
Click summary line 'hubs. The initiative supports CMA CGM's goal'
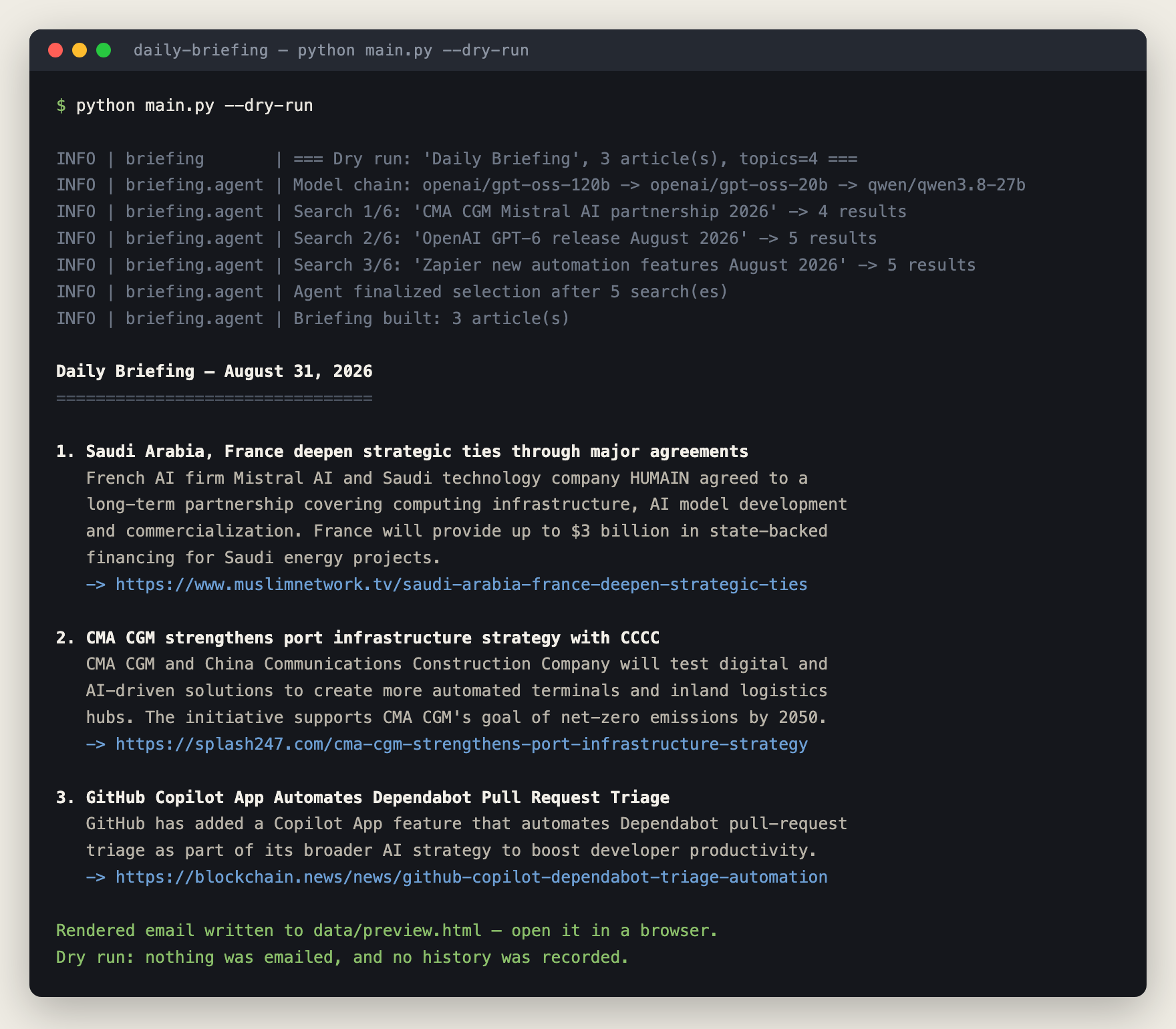pyautogui.click(x=456, y=718)
